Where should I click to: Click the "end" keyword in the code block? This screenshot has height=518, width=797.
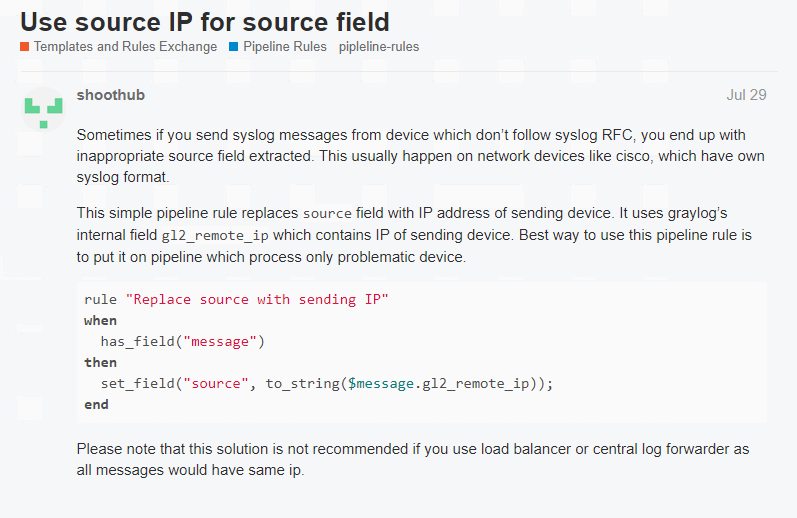pyautogui.click(x=96, y=405)
